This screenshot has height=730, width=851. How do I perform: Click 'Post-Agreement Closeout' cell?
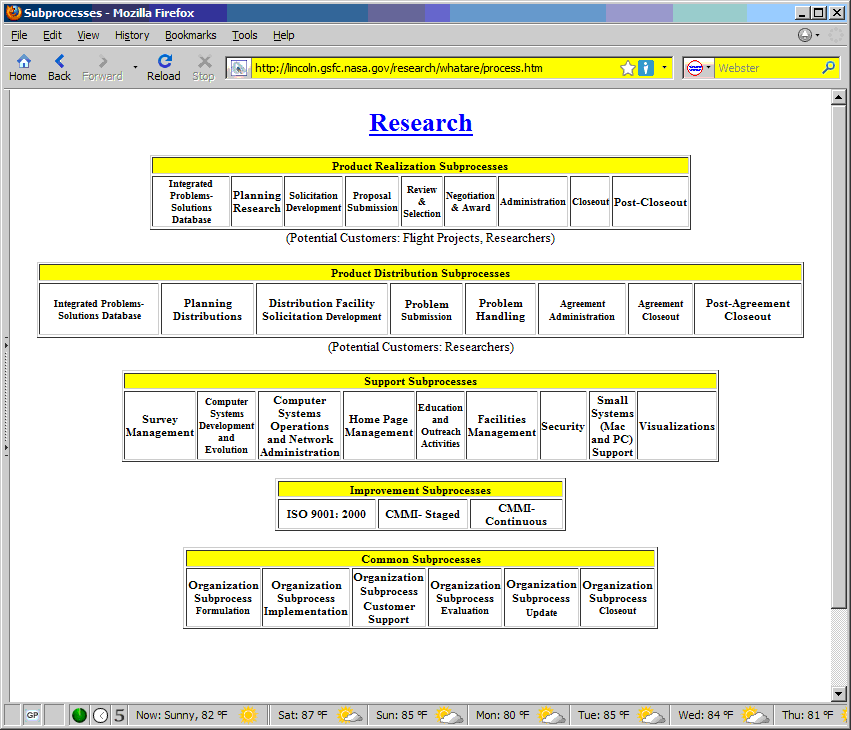pos(748,309)
